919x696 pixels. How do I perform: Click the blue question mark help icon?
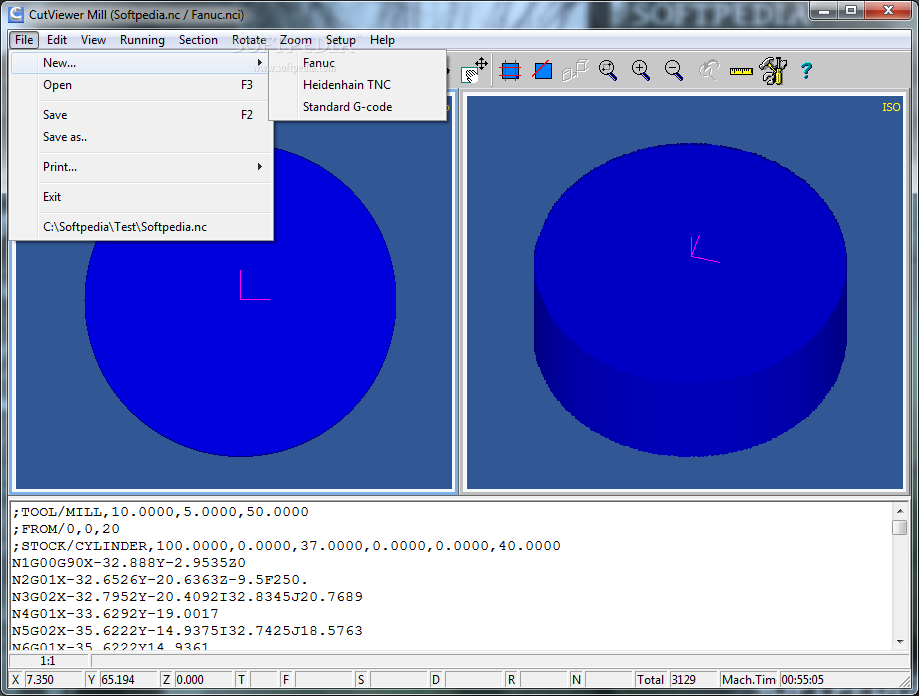[x=806, y=71]
